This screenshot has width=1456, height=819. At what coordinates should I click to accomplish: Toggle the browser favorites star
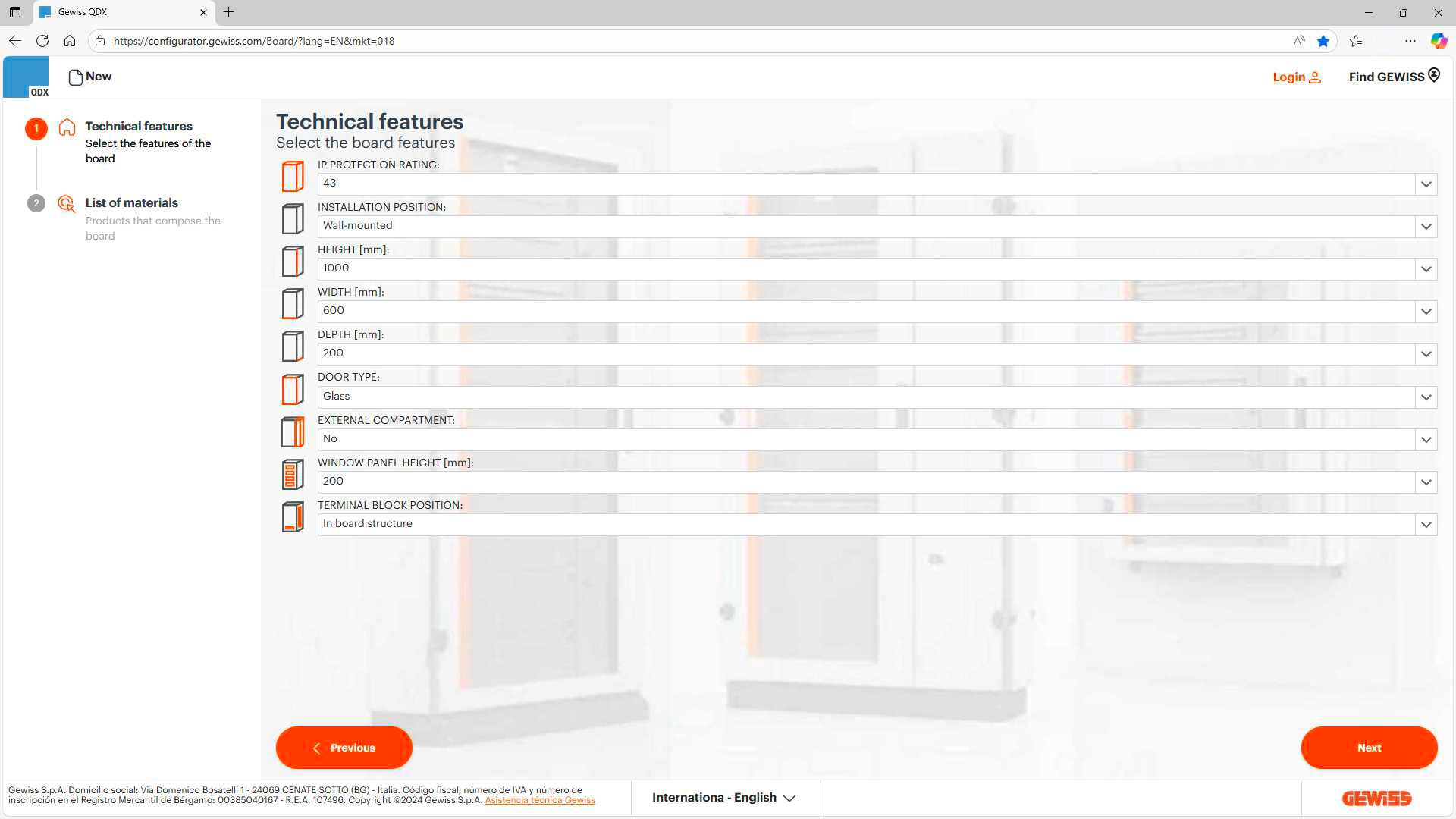pyautogui.click(x=1323, y=41)
